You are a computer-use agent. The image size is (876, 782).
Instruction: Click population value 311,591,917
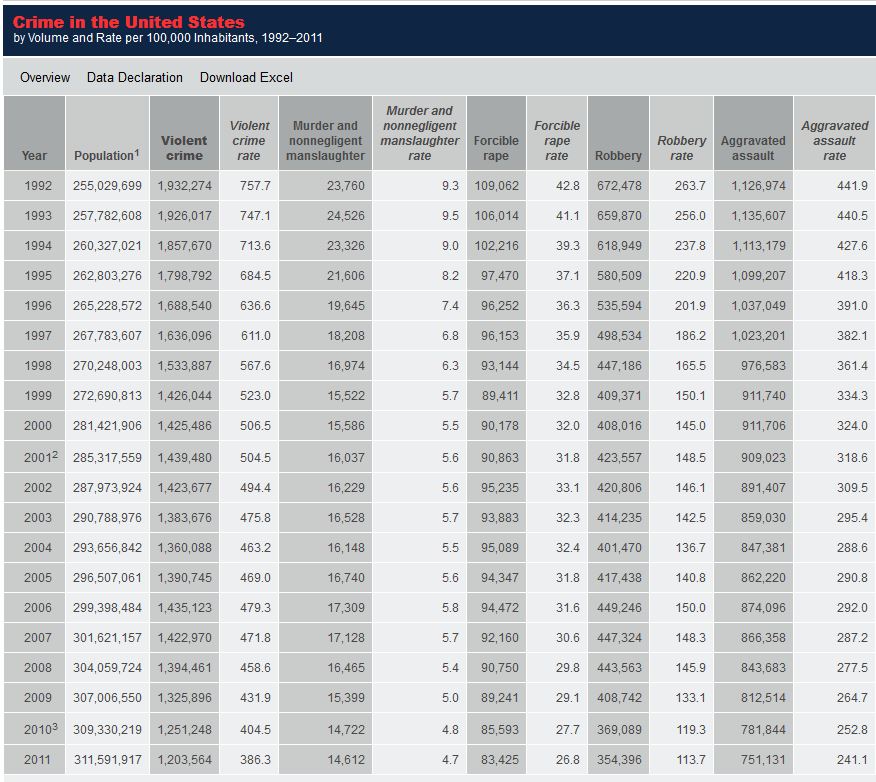108,760
